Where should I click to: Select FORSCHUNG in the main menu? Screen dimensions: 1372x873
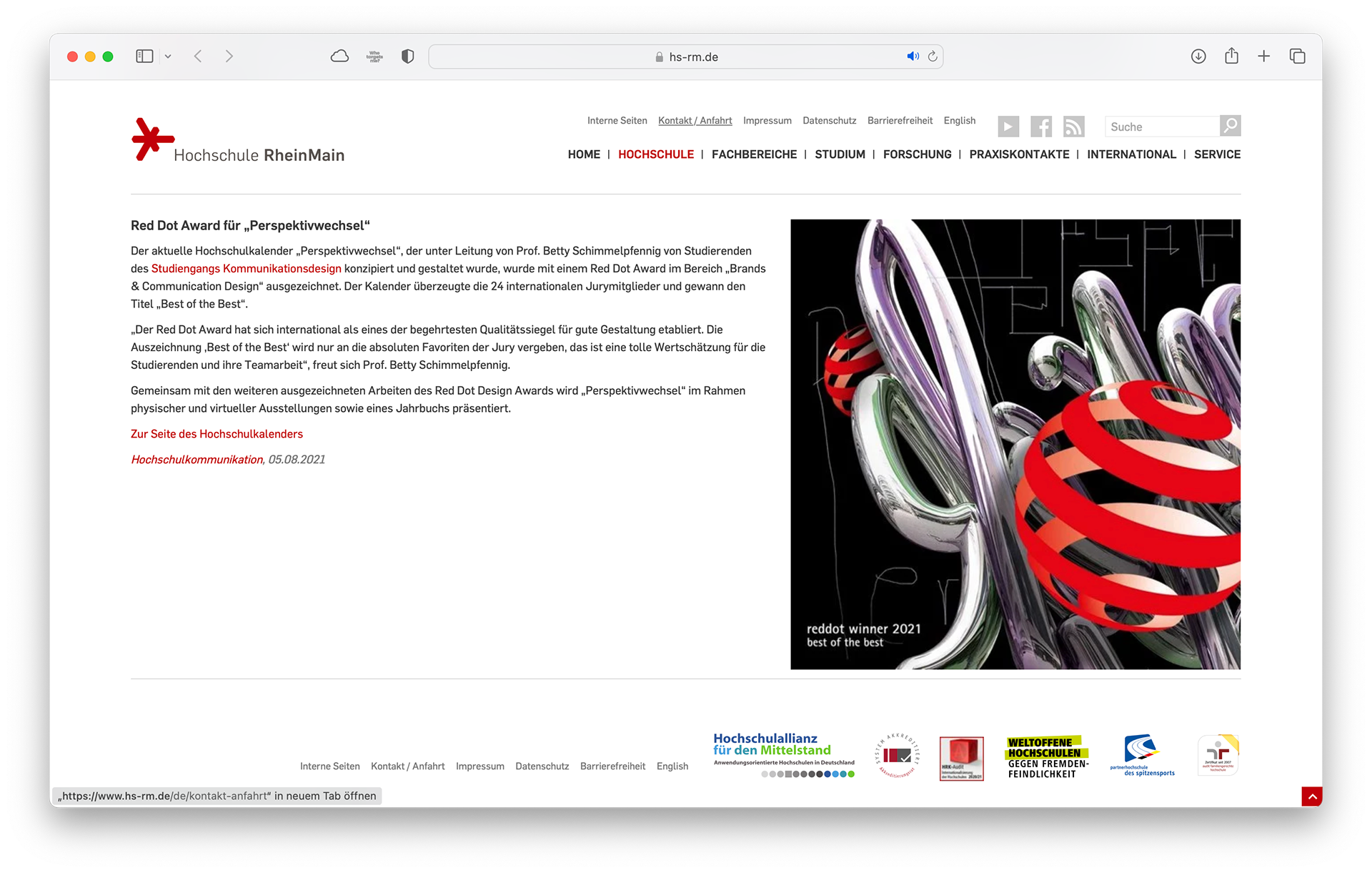(917, 154)
